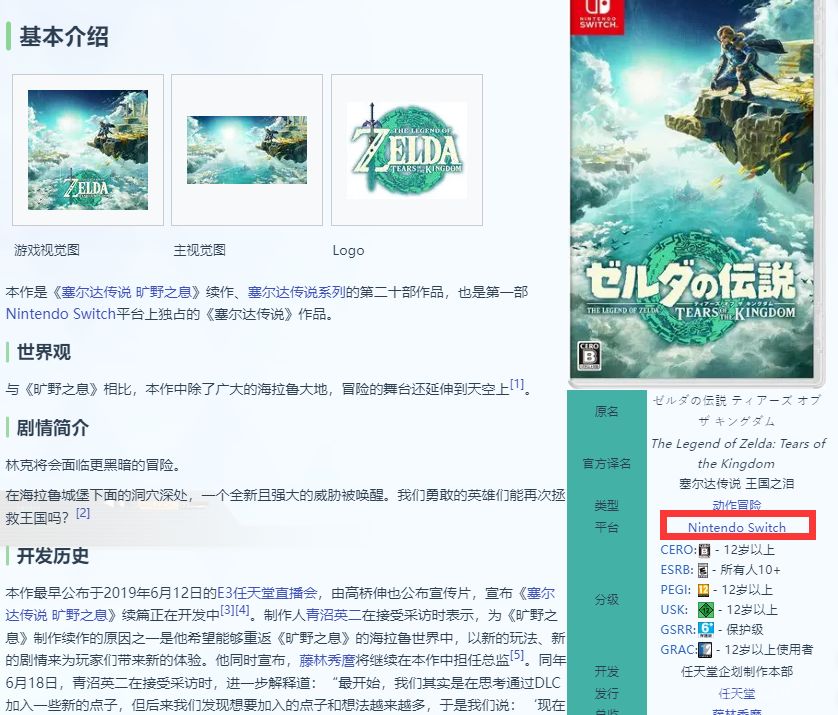
Task: Click the 平台 infobox label
Action: click(607, 527)
